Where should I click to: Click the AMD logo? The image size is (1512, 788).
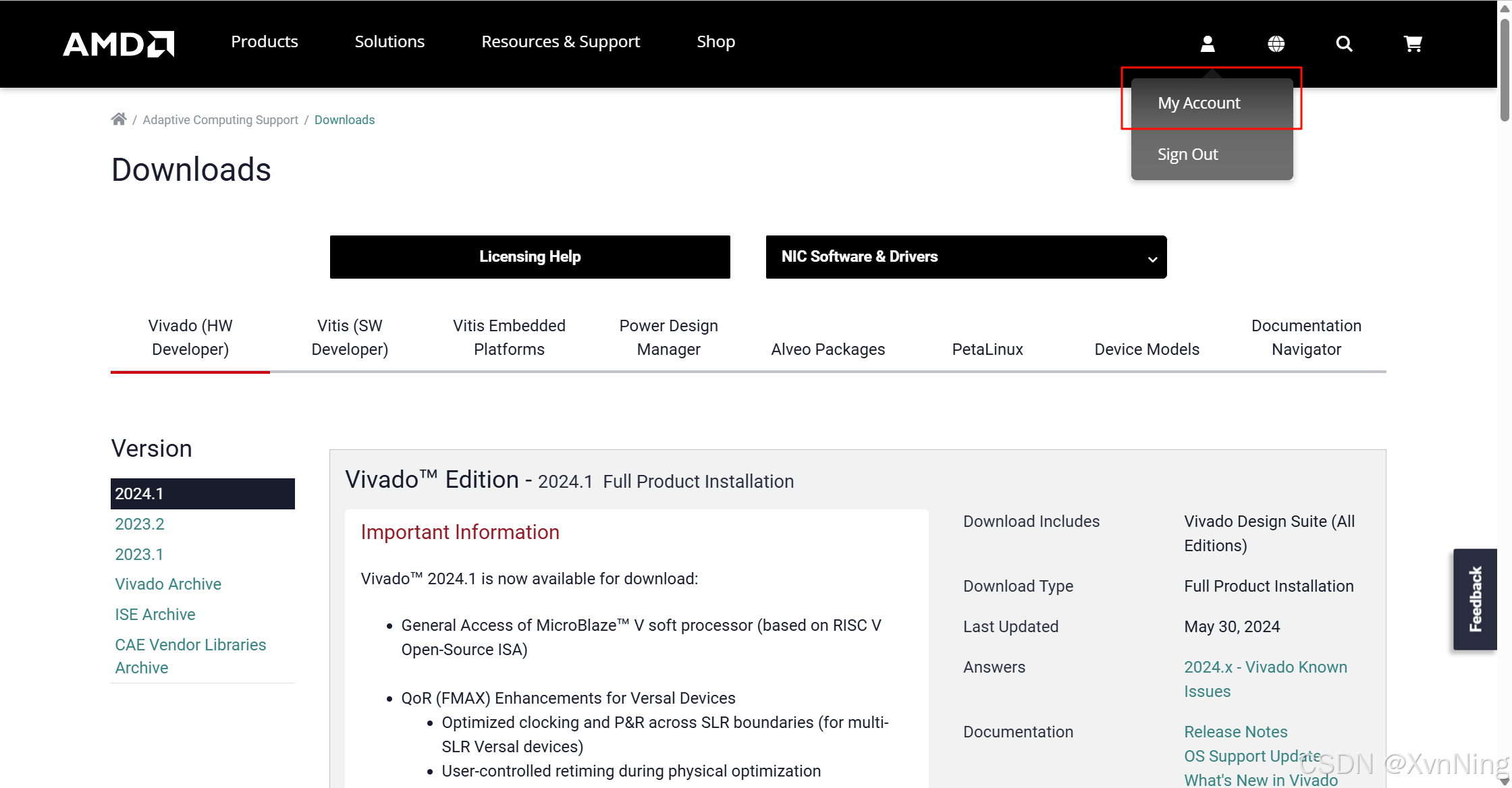tap(118, 44)
